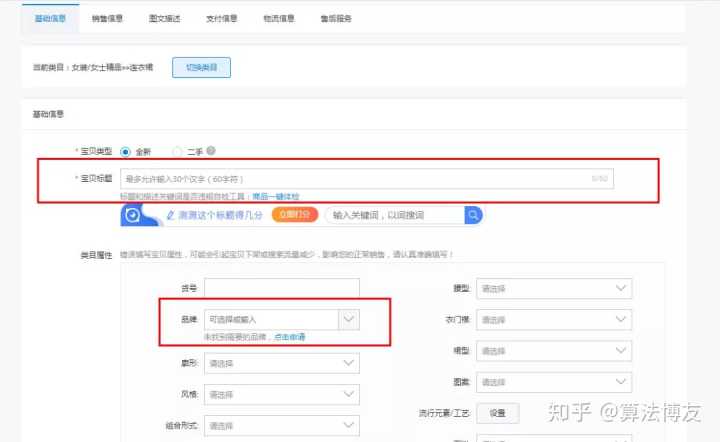The width and height of the screenshot is (720, 442).
Task: Click the 点击申请 brand application link
Action: (289, 337)
